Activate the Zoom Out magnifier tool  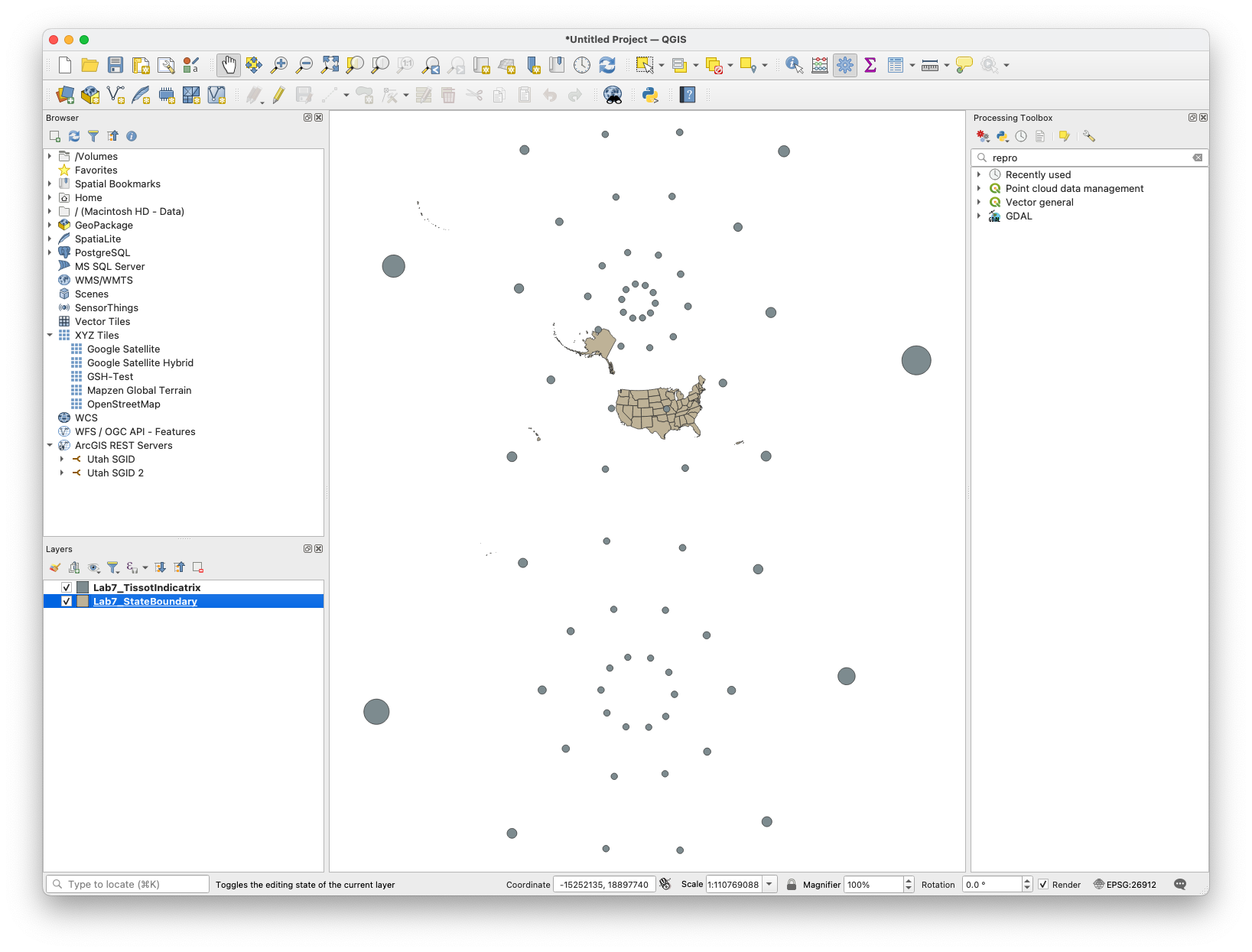pyautogui.click(x=304, y=65)
